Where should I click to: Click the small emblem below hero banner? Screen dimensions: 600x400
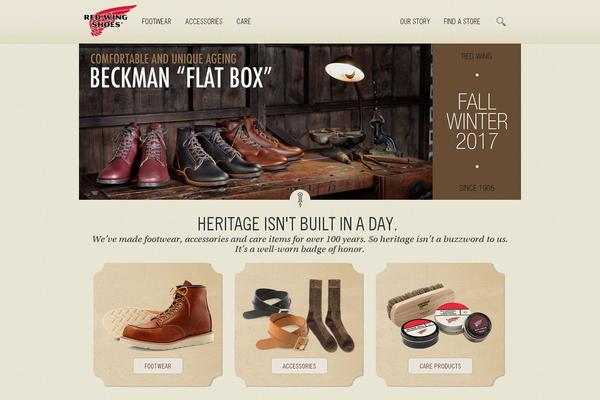[300, 199]
